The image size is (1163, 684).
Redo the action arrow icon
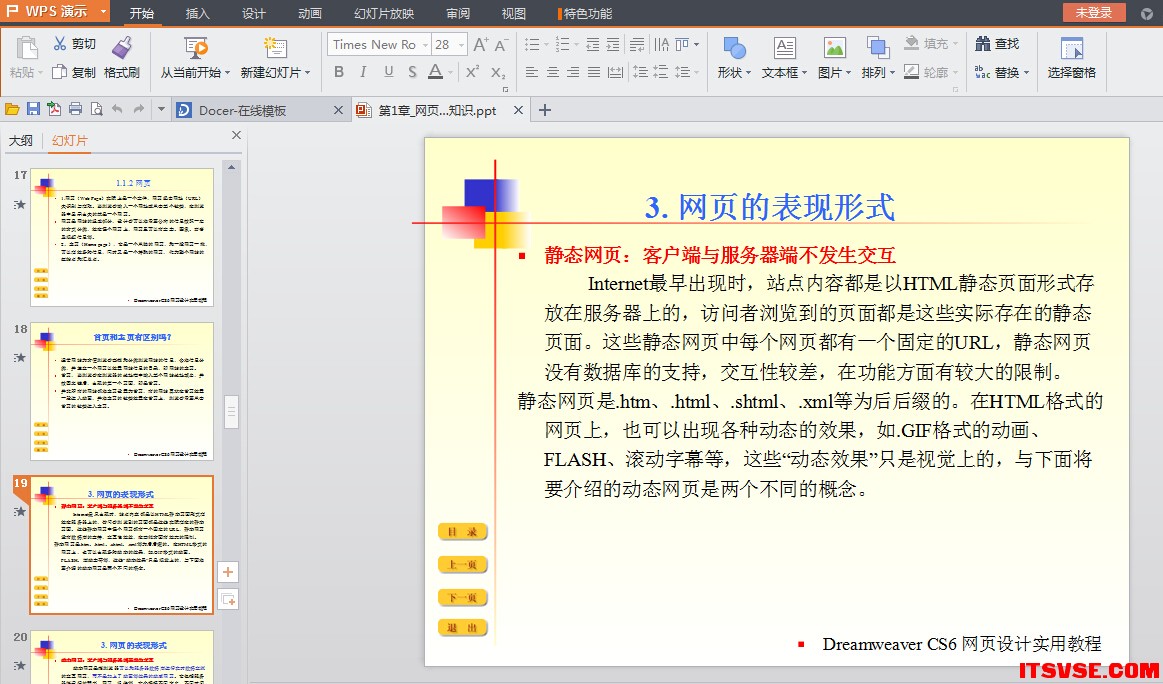point(139,110)
